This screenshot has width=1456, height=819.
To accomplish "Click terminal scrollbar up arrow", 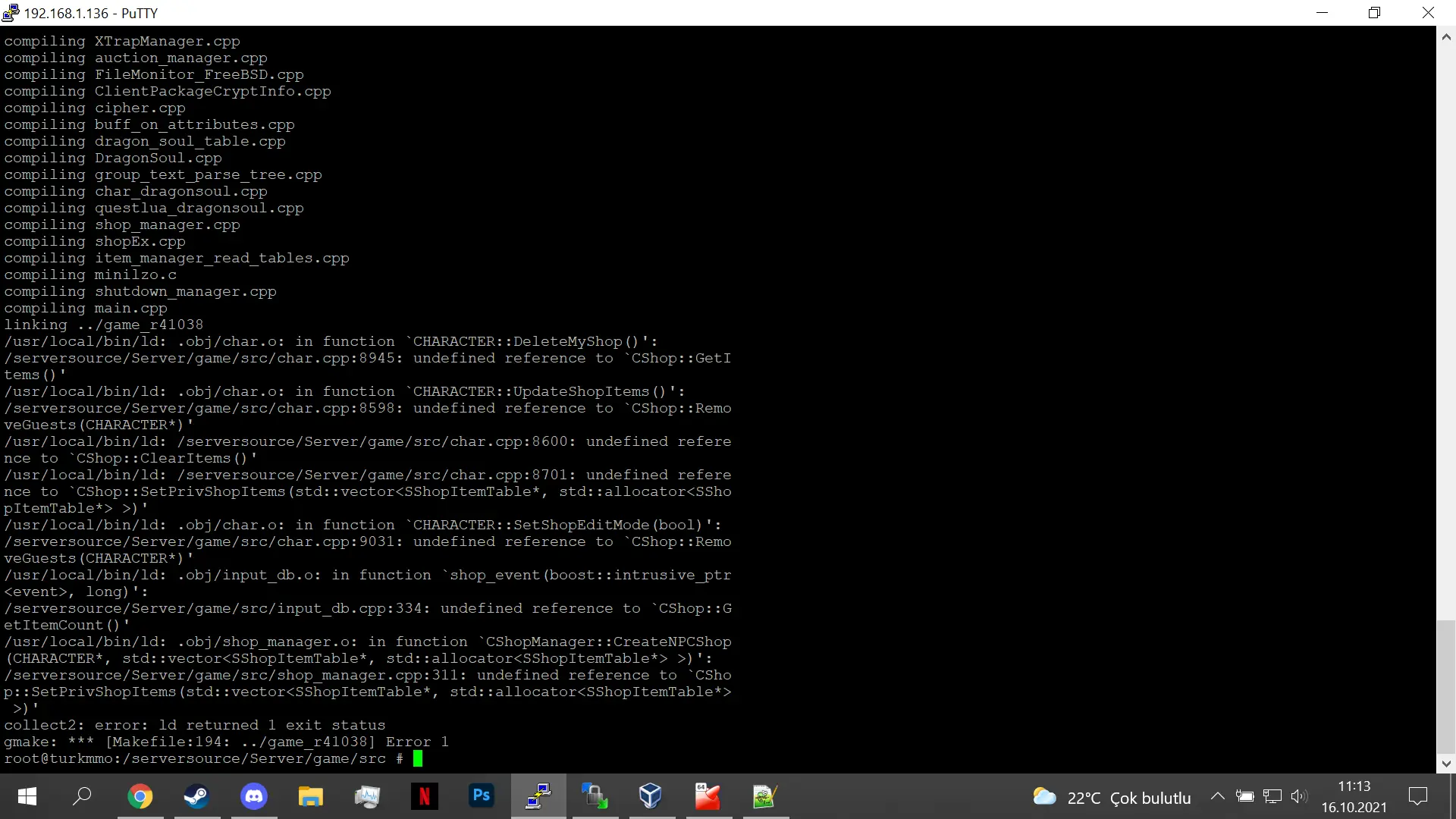I will coord(1445,36).
